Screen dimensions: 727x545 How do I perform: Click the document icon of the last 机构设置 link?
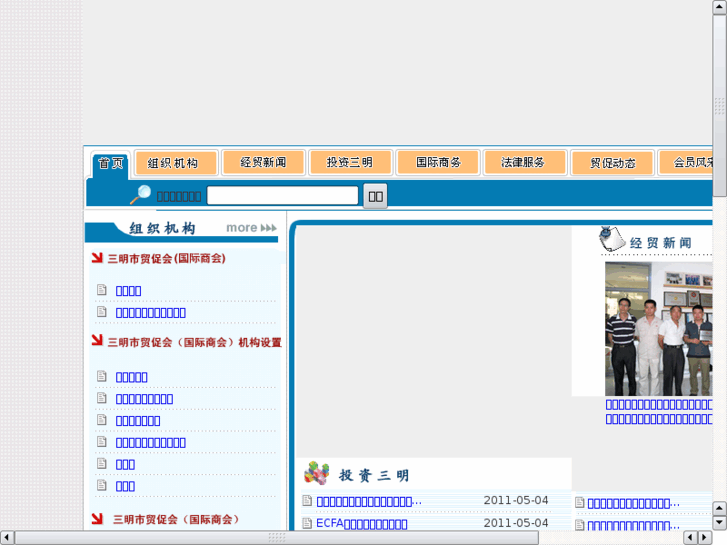(102, 485)
